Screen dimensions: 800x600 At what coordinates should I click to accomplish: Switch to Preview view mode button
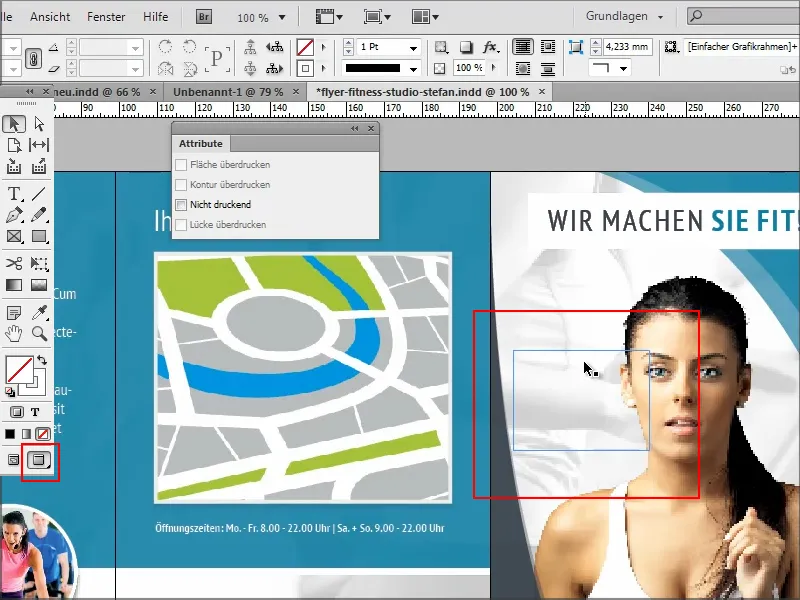39,460
